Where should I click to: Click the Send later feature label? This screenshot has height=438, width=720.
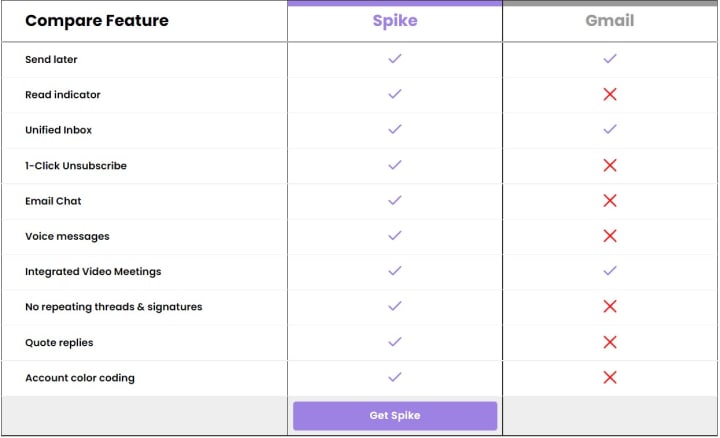[51, 59]
